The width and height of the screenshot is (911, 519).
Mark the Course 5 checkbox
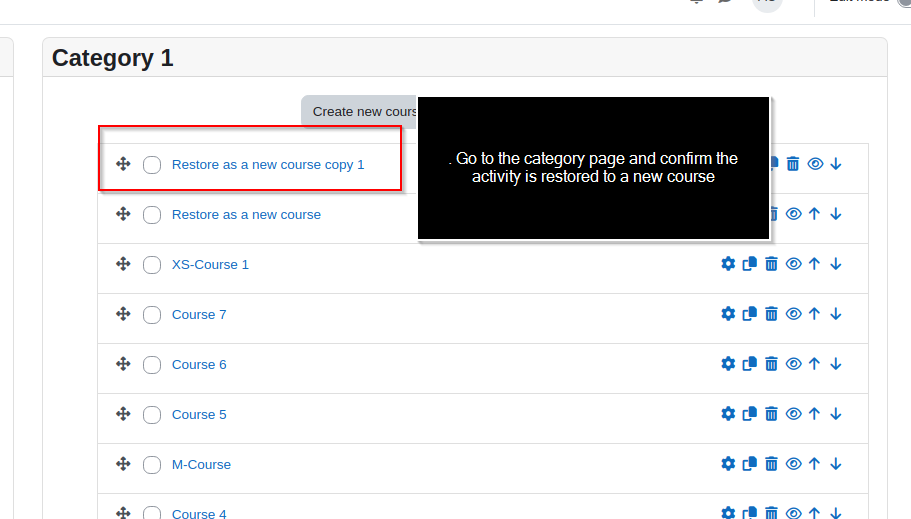pyautogui.click(x=152, y=415)
